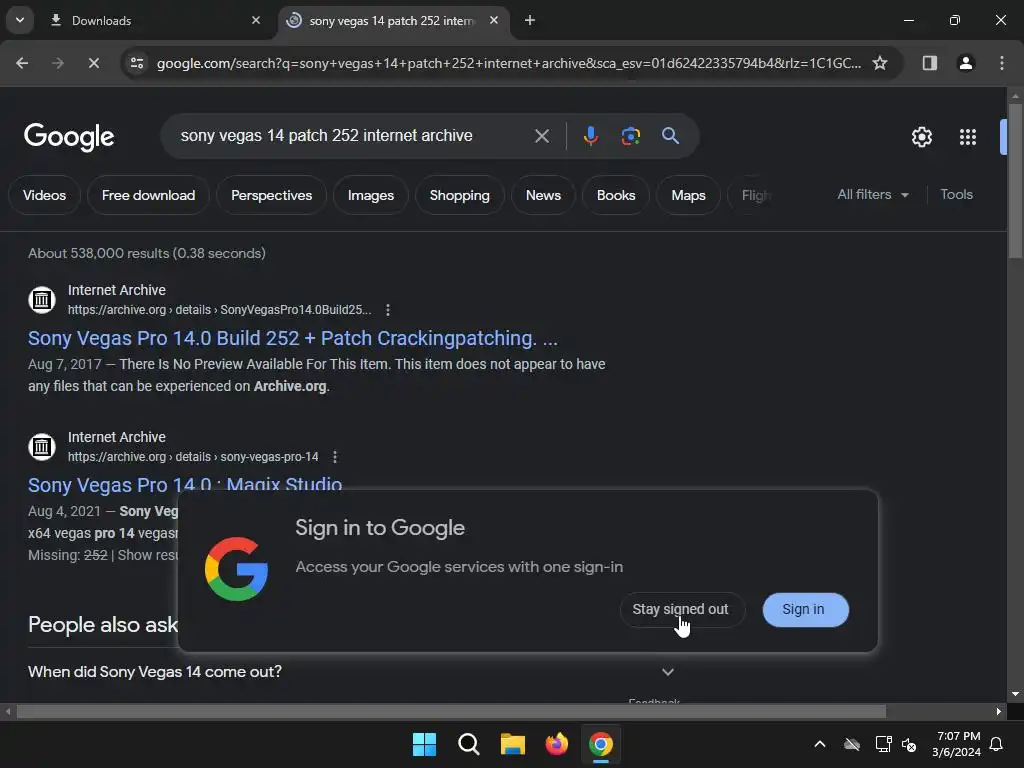Show Books results
This screenshot has width=1024, height=768.
616,195
